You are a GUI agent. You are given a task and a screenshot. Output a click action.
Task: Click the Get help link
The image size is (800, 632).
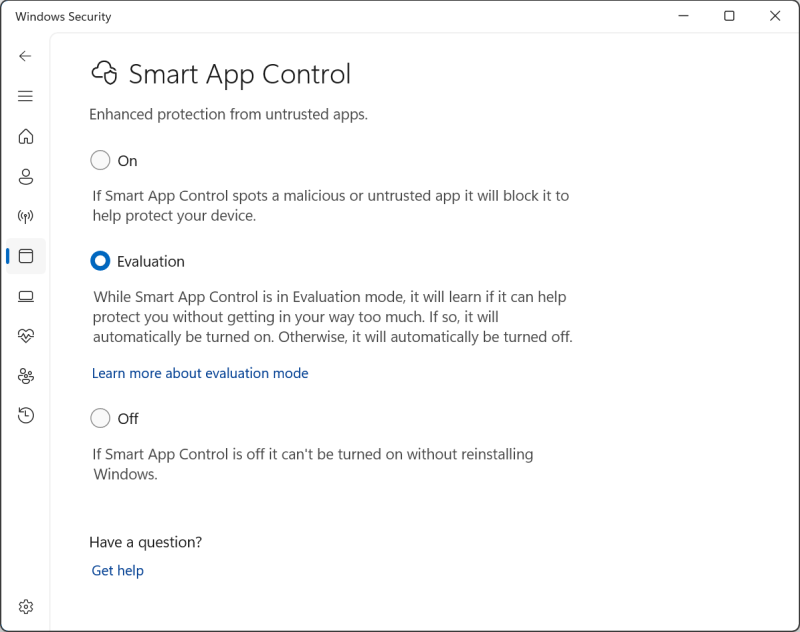(x=117, y=570)
